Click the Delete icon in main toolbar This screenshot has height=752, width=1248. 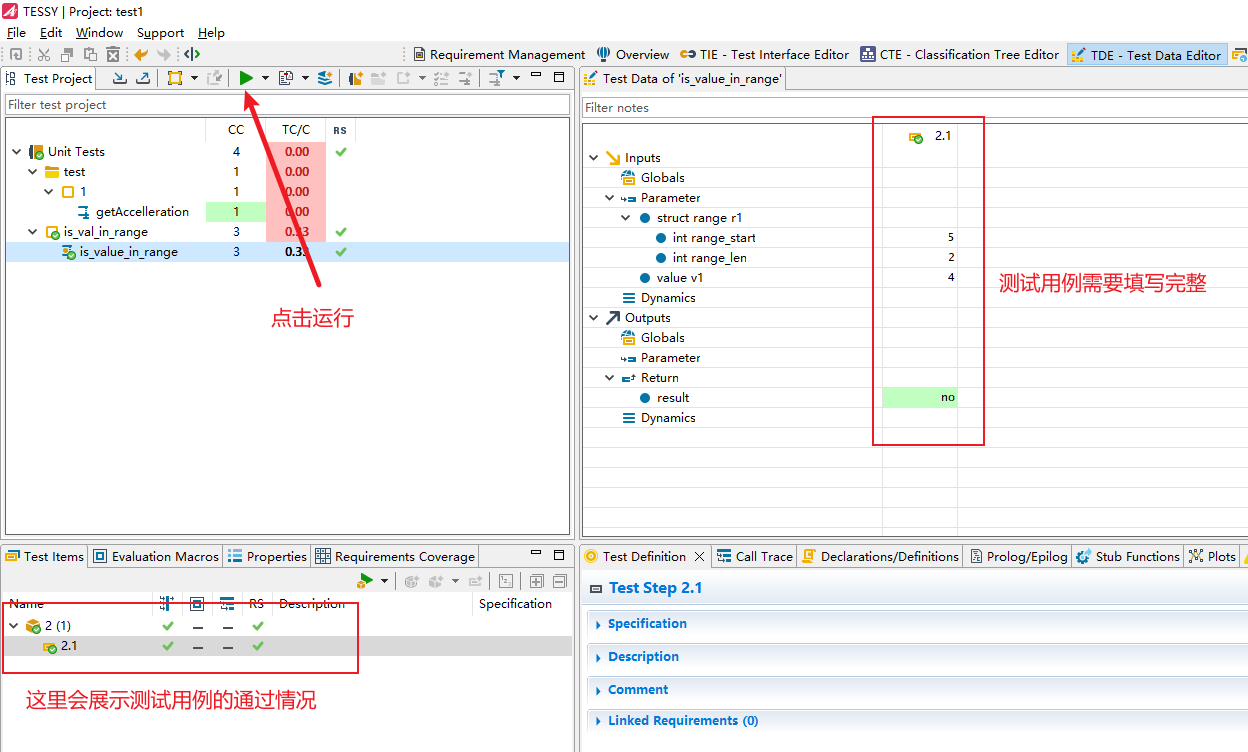pos(113,55)
